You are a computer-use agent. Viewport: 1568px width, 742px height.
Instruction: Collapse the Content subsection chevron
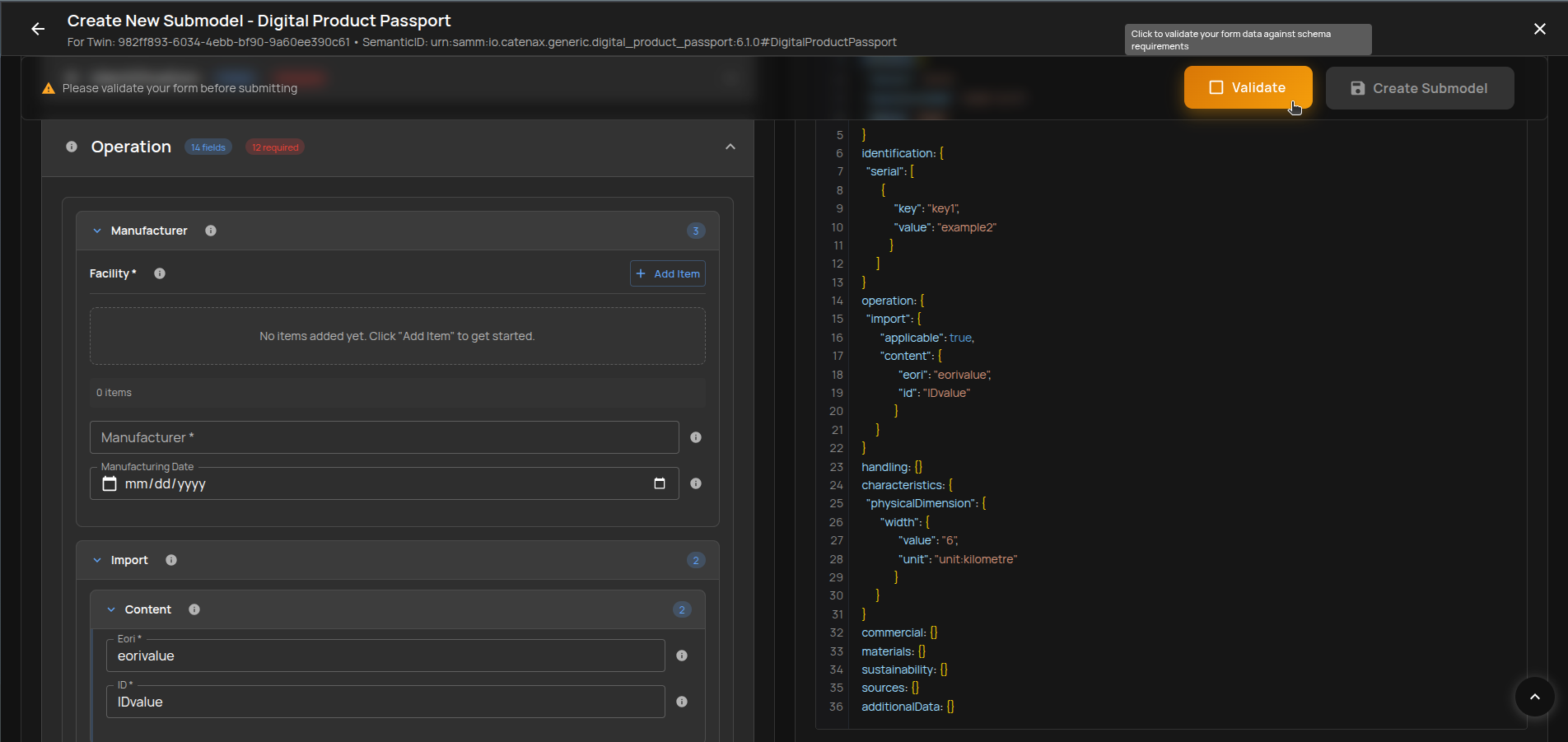point(112,609)
